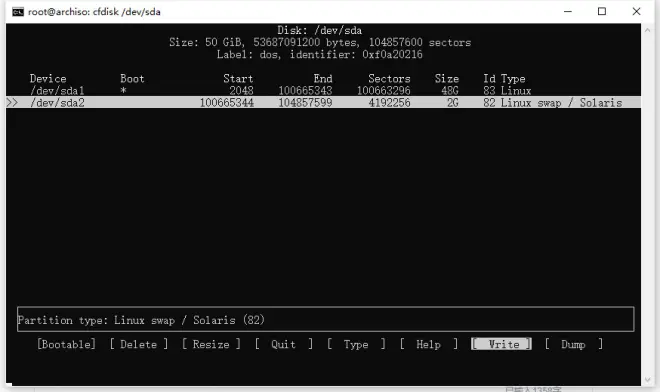The height and width of the screenshot is (392, 660).
Task: Choose the Type menu option
Action: click(356, 344)
